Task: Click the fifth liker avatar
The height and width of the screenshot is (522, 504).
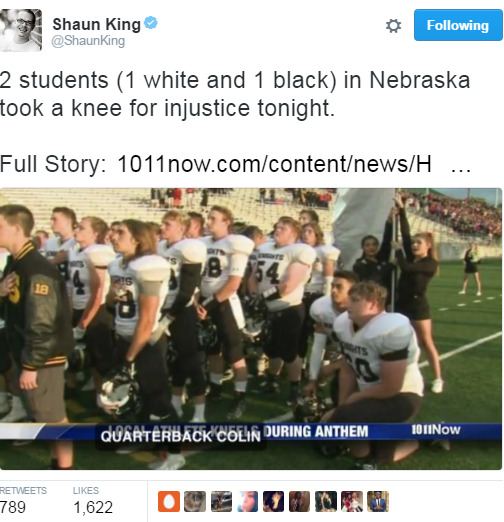Action: 273,501
